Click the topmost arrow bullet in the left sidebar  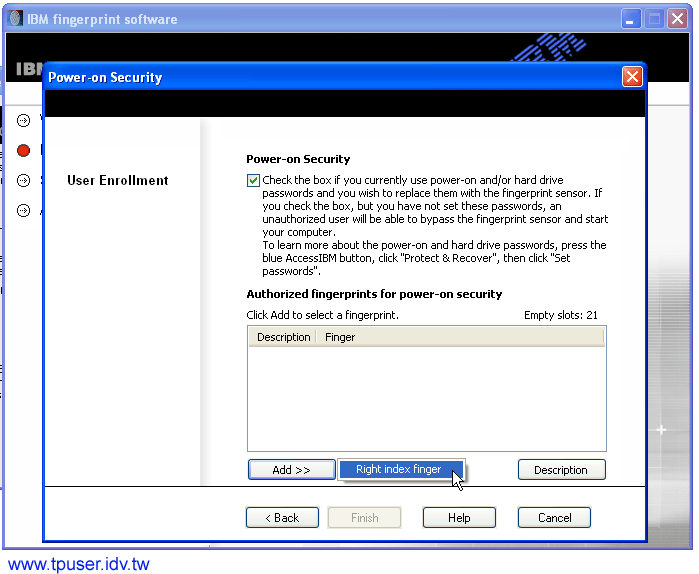[x=23, y=120]
